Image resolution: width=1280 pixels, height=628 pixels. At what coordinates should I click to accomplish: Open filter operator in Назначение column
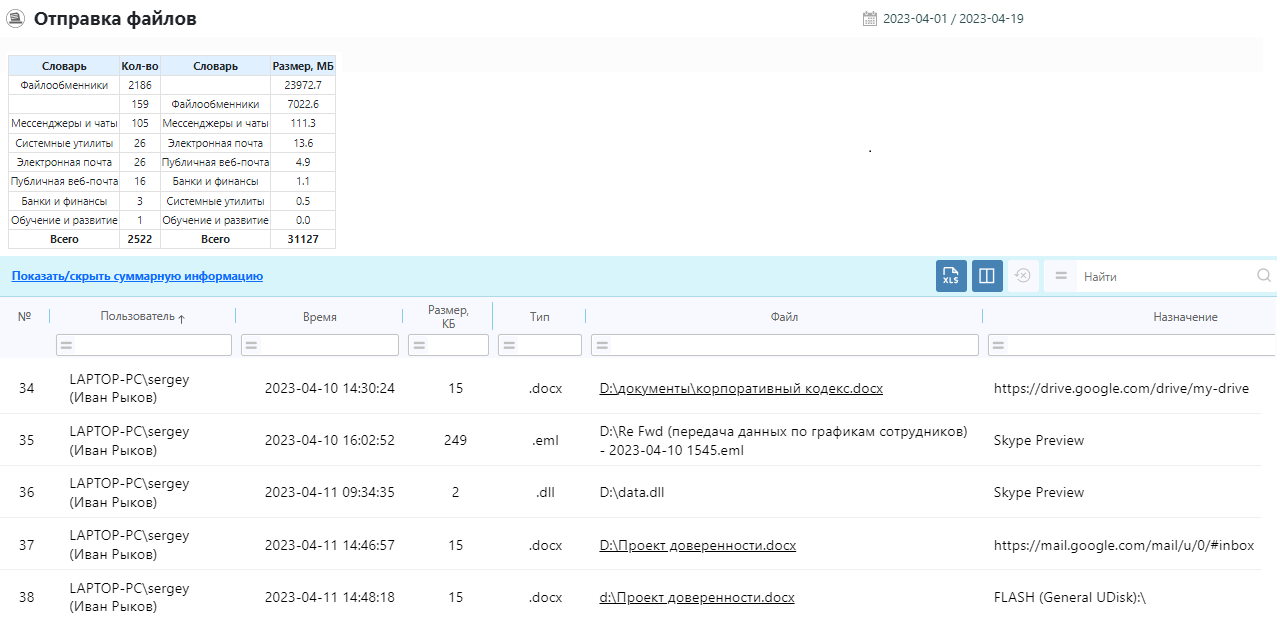998,345
